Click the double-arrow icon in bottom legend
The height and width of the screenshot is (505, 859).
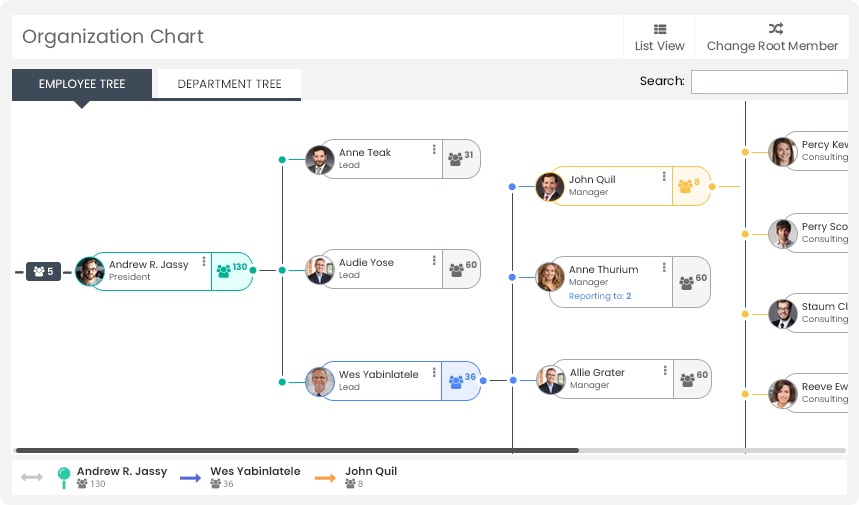[x=32, y=477]
